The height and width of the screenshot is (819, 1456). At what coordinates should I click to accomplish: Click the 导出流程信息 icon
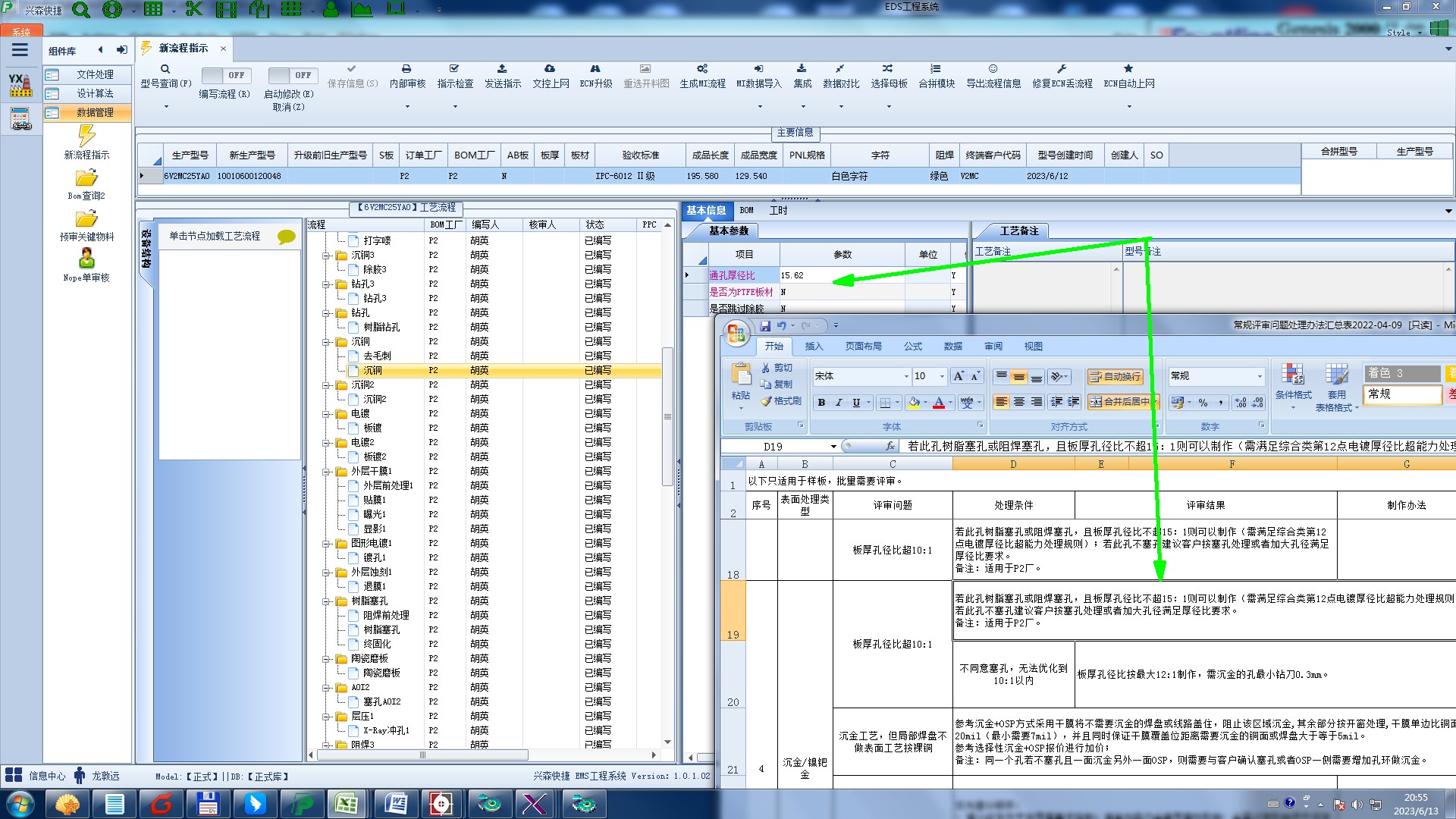point(993,69)
